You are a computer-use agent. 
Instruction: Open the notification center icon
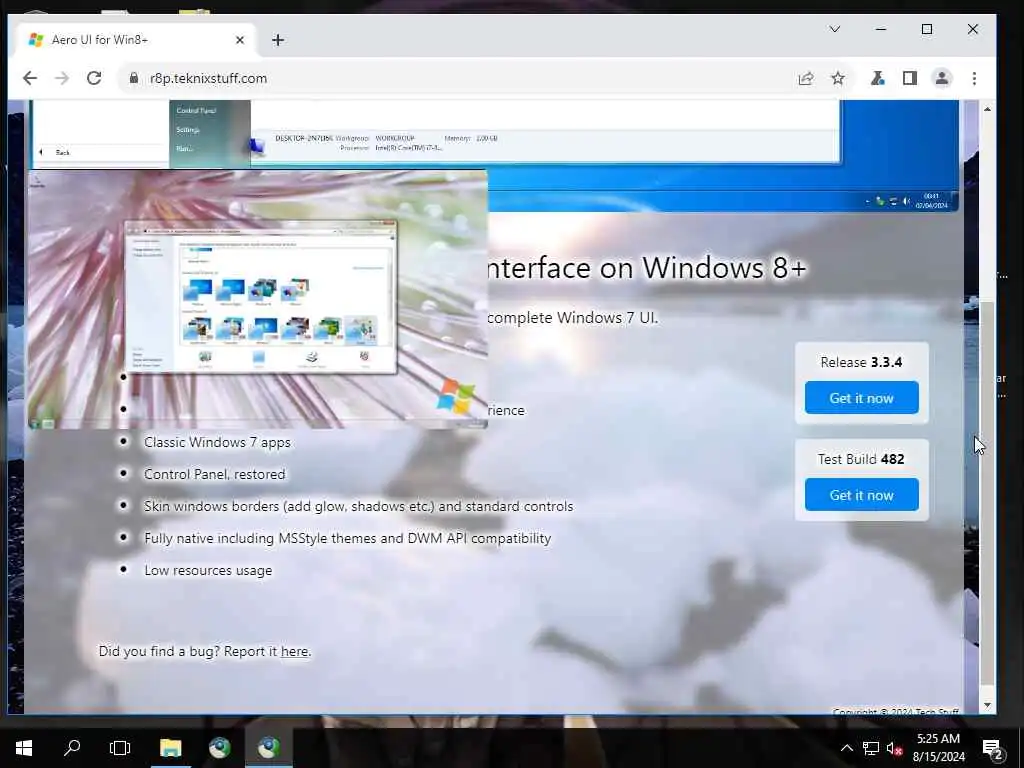pyautogui.click(x=992, y=748)
